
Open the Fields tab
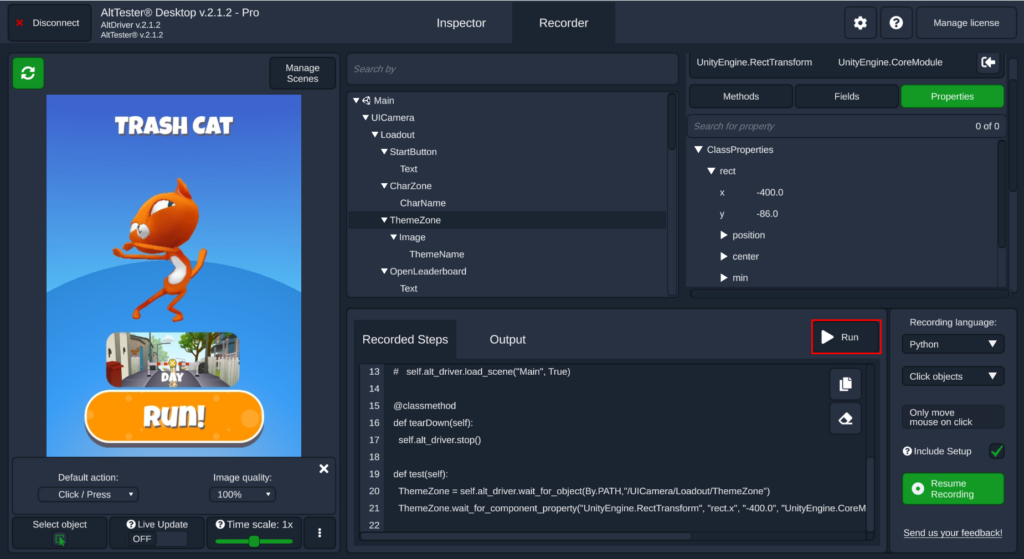pyautogui.click(x=846, y=96)
